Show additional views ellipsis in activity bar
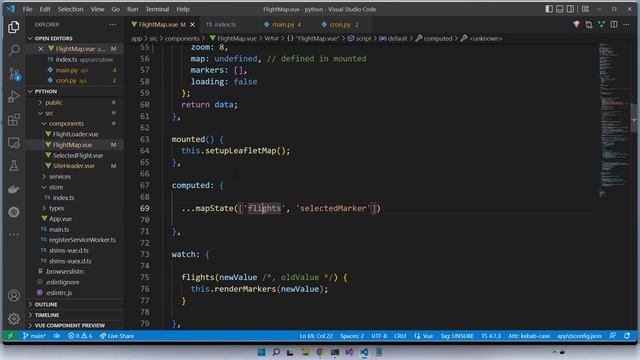Viewport: 640px width, 360px height. 14,235
